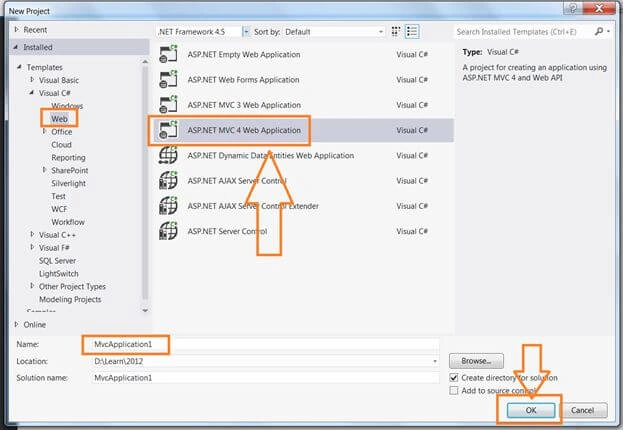Select the LightSwitch category

point(59,273)
